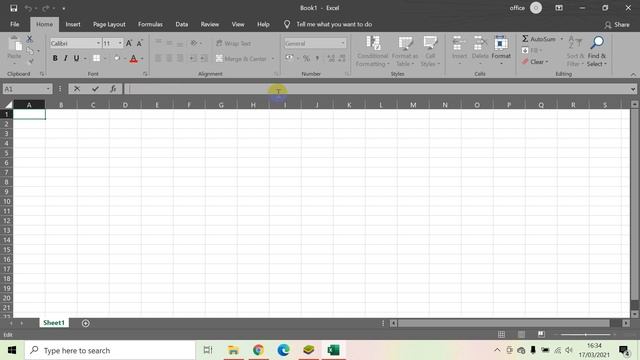Select the Sheet1 tab
640x360 pixels.
pos(54,323)
